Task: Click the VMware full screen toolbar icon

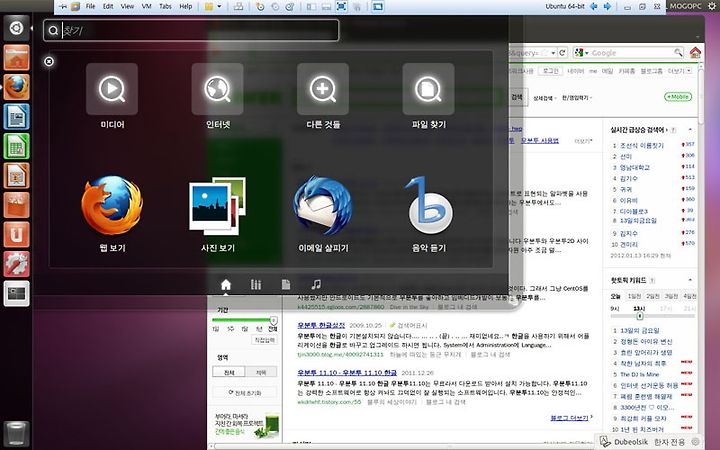Action: click(341, 6)
